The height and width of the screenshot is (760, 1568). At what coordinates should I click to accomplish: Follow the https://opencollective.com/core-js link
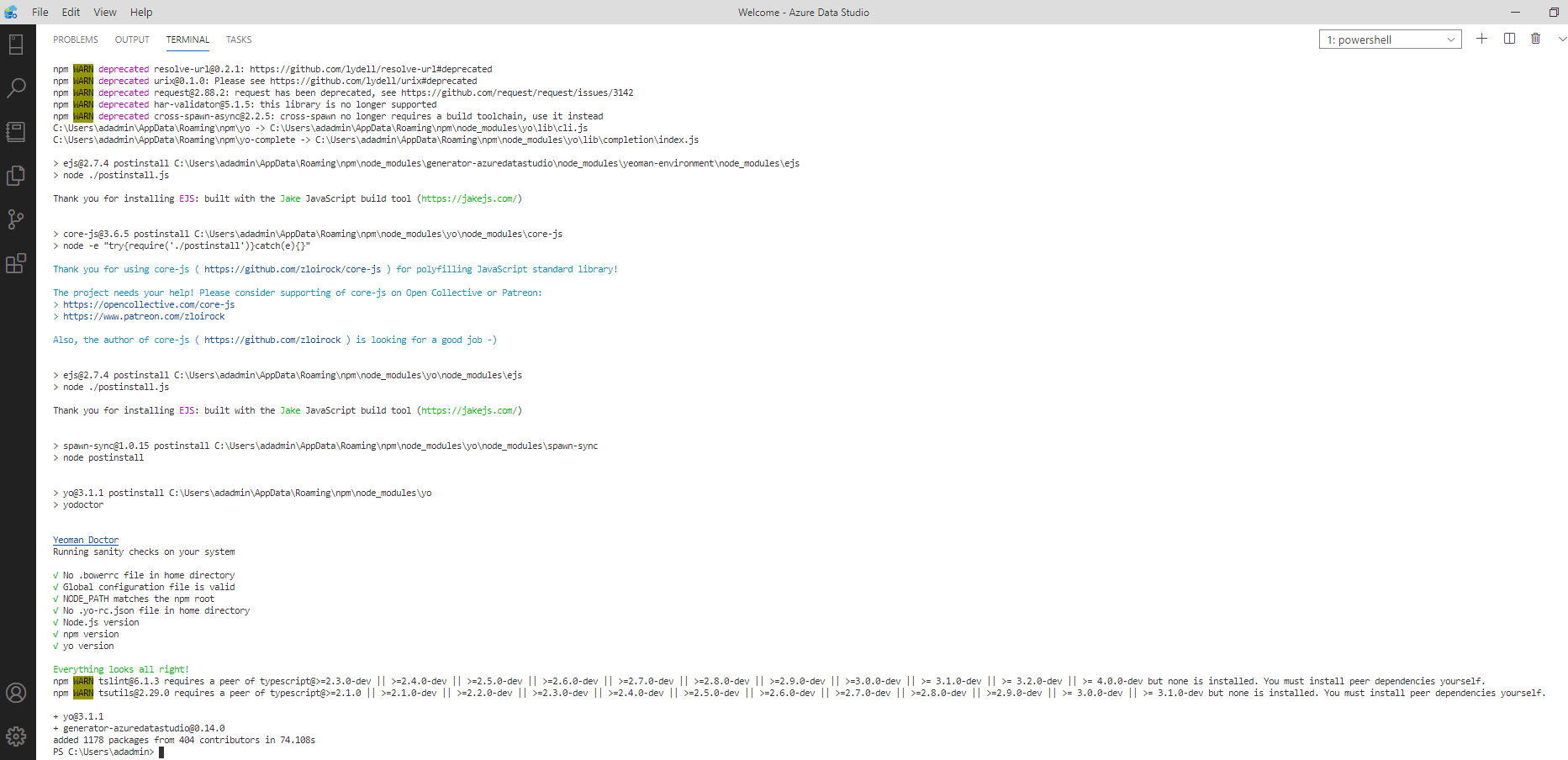[x=149, y=304]
